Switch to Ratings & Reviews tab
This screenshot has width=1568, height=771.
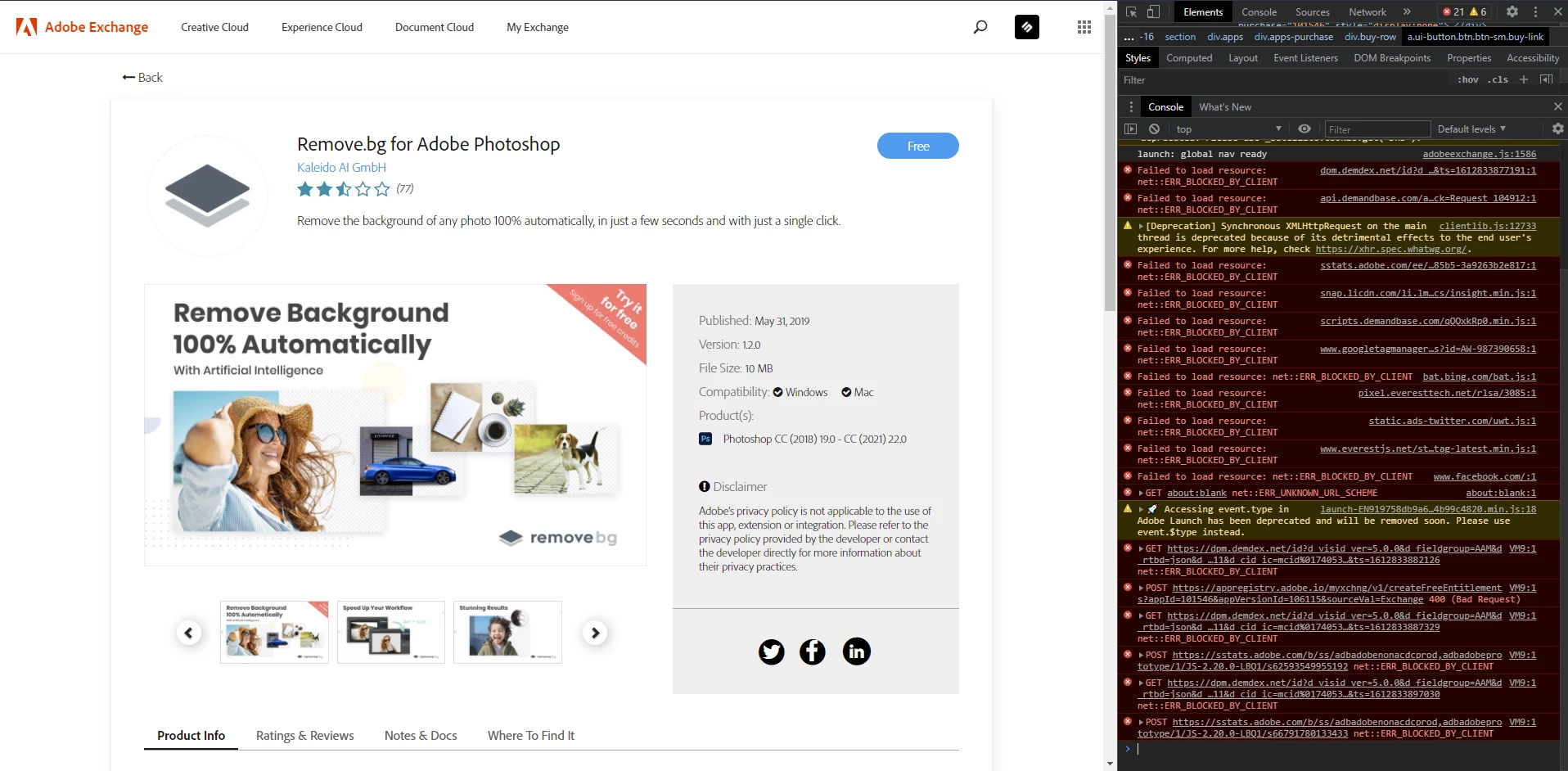tap(305, 735)
